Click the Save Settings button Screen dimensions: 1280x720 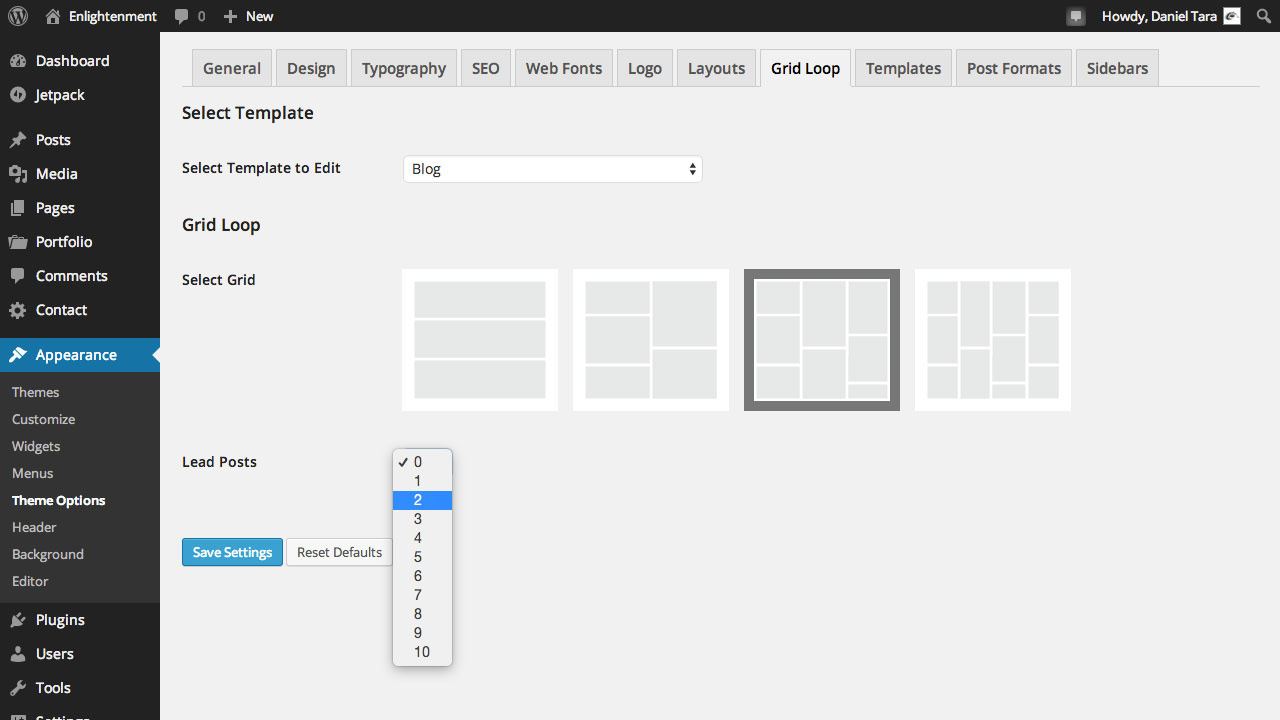[x=232, y=552]
